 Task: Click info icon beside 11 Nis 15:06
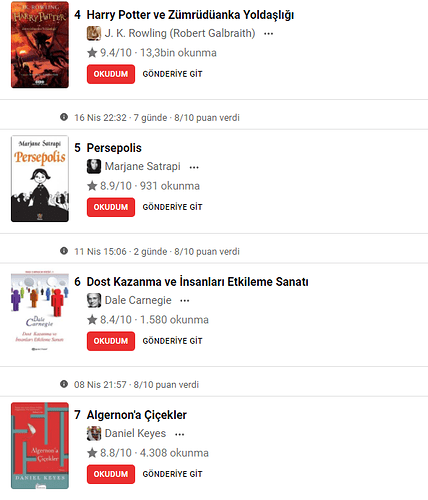coord(64,251)
